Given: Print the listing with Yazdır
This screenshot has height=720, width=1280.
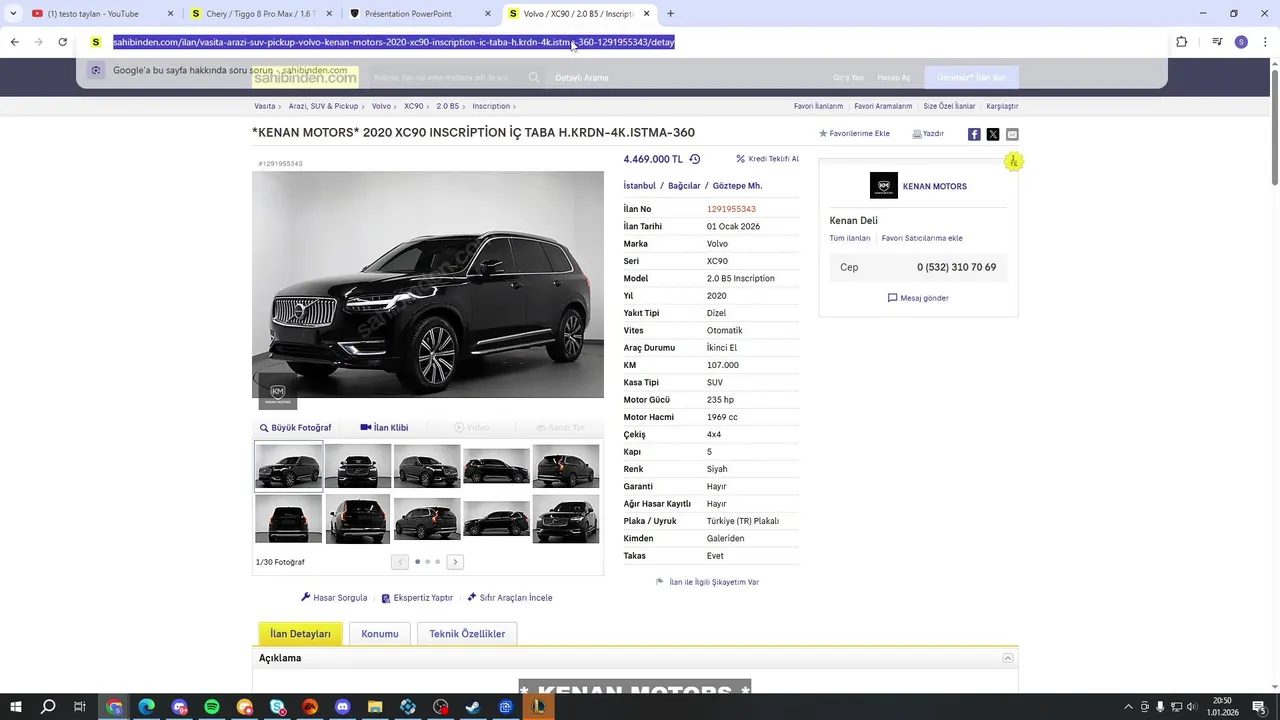Looking at the screenshot, I should coord(928,133).
